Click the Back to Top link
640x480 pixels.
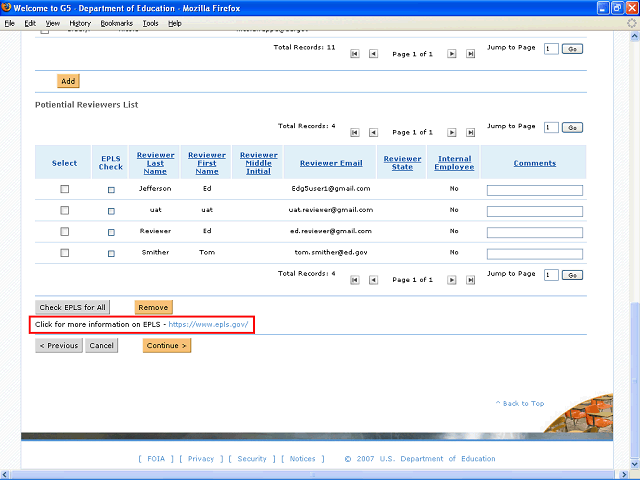520,404
